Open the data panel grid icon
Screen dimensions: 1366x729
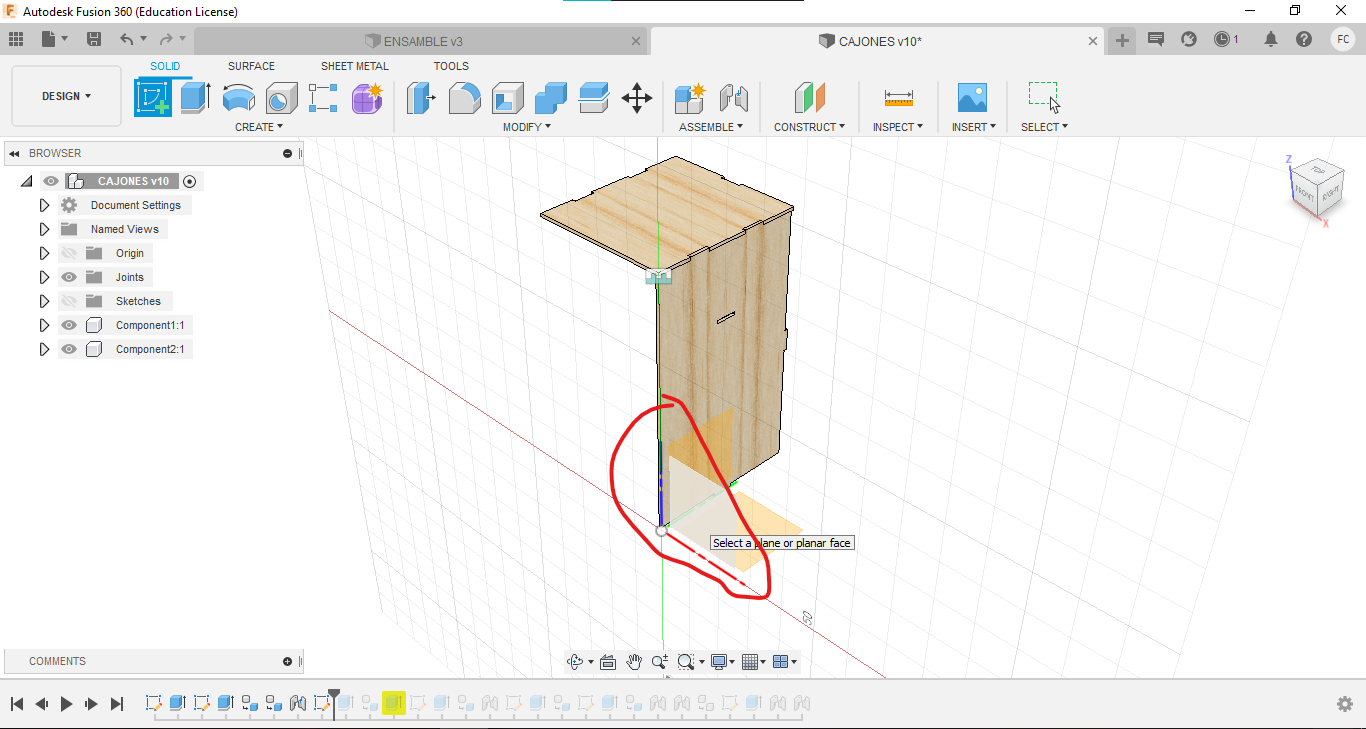pos(16,39)
